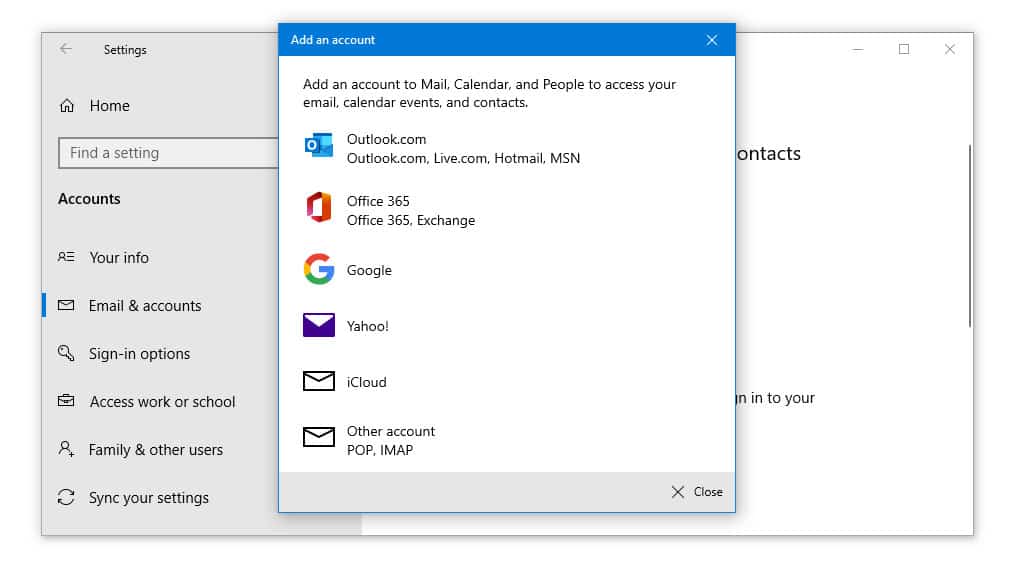Screen dimensions: 1011x573
Task: Click the Your info icon in sidebar
Action: pyautogui.click(x=66, y=257)
